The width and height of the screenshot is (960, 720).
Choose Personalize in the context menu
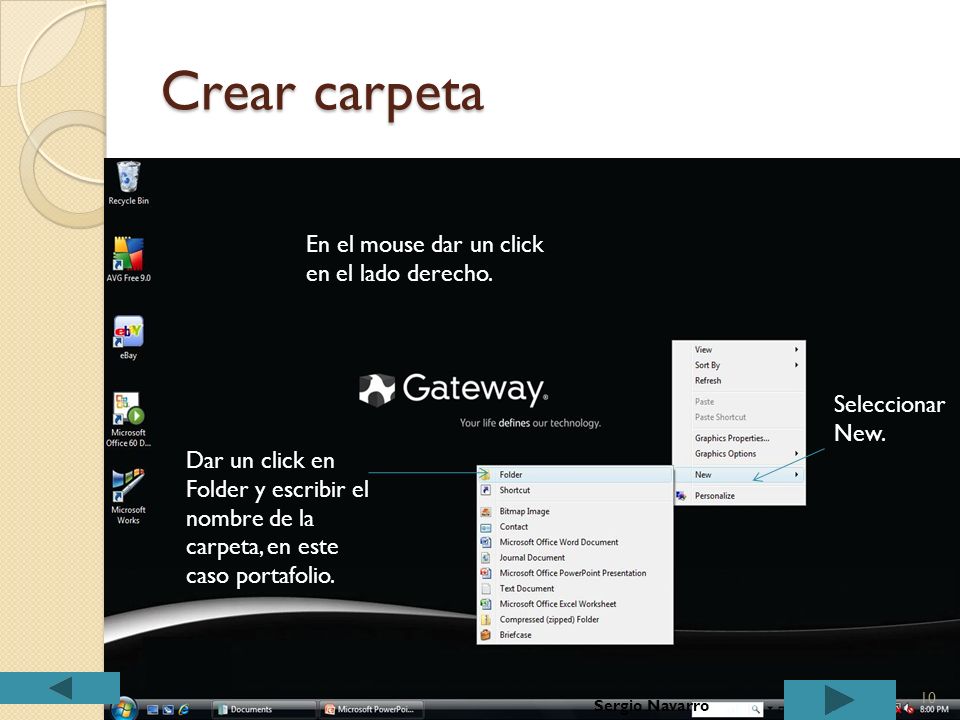point(739,496)
